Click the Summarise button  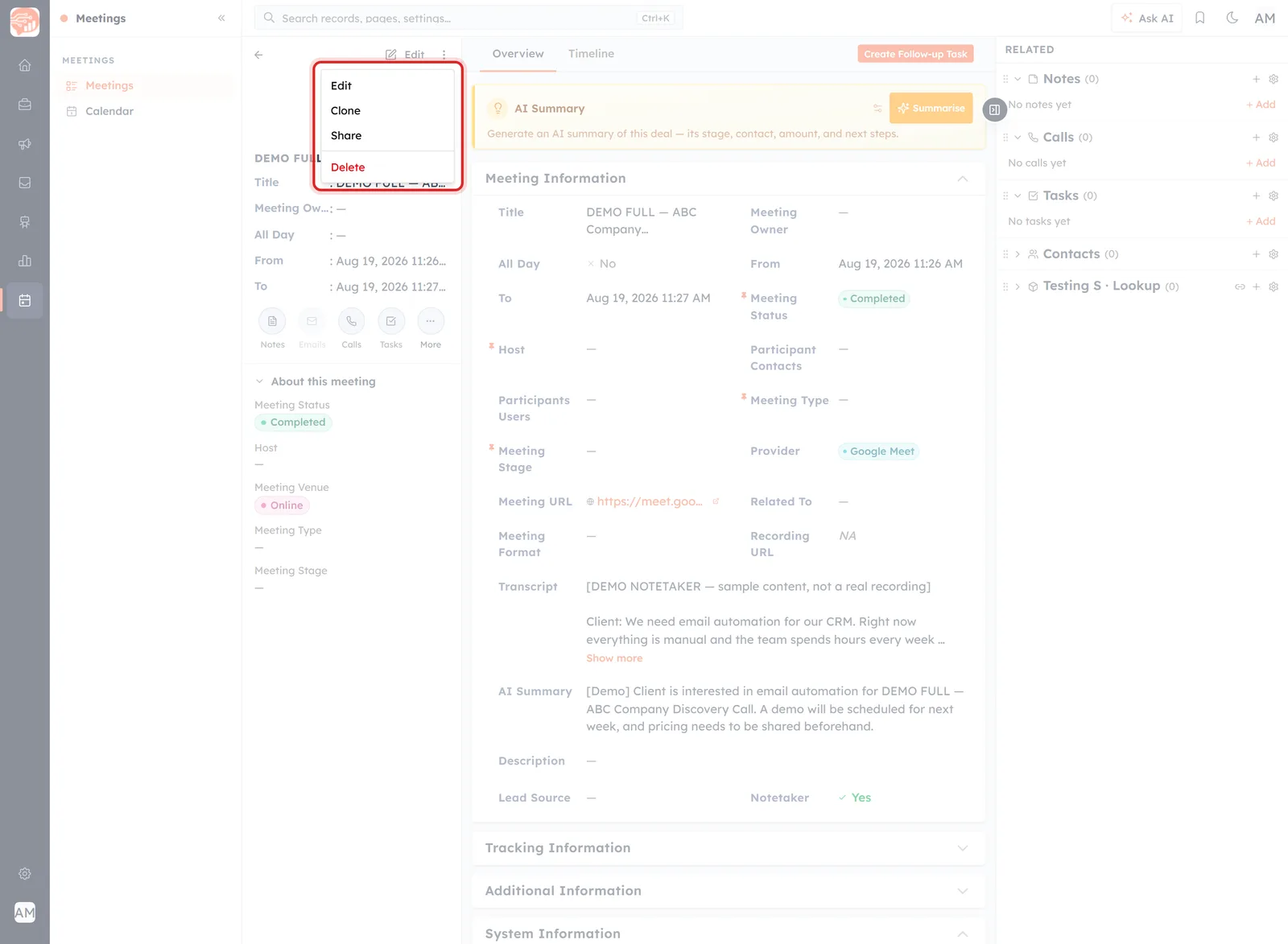tap(931, 108)
